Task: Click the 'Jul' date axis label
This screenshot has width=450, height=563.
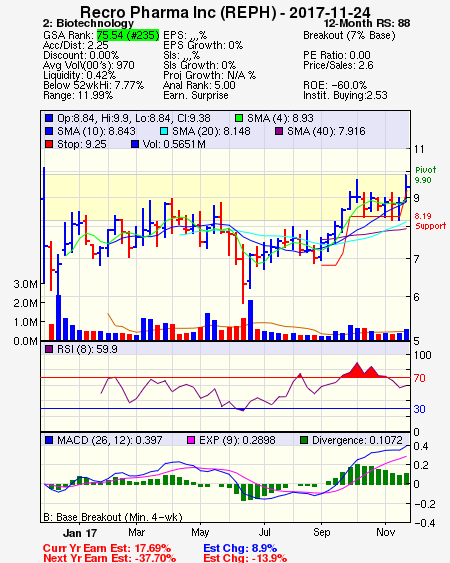Action: pos(264,532)
